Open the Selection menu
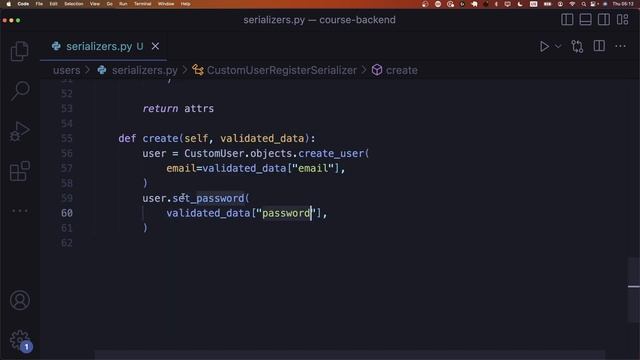640x360 pixels. tap(74, 4)
